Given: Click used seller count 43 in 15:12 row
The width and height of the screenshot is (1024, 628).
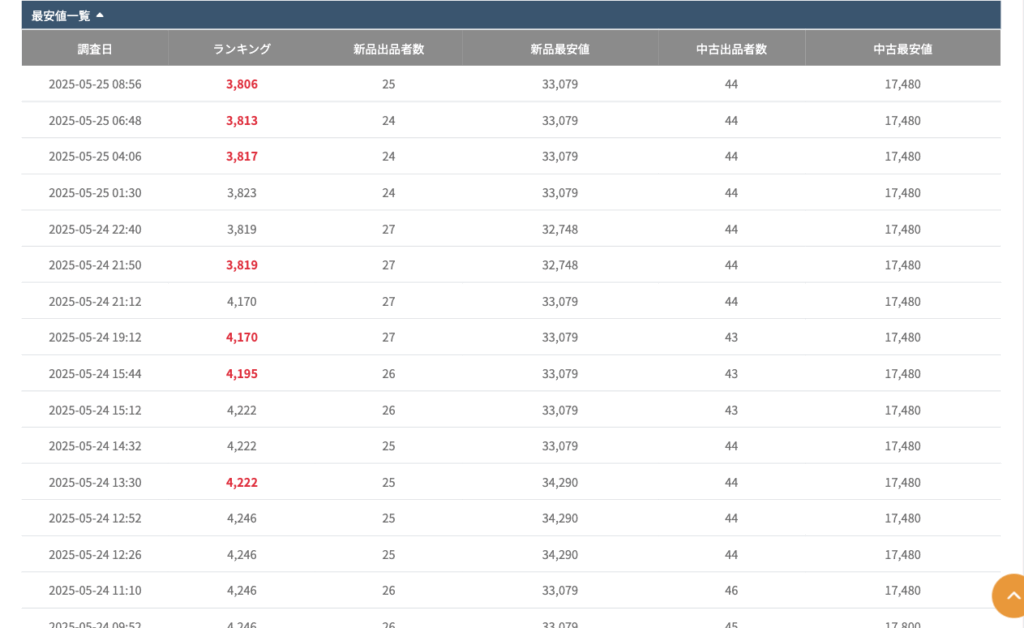Looking at the screenshot, I should pos(731,411).
